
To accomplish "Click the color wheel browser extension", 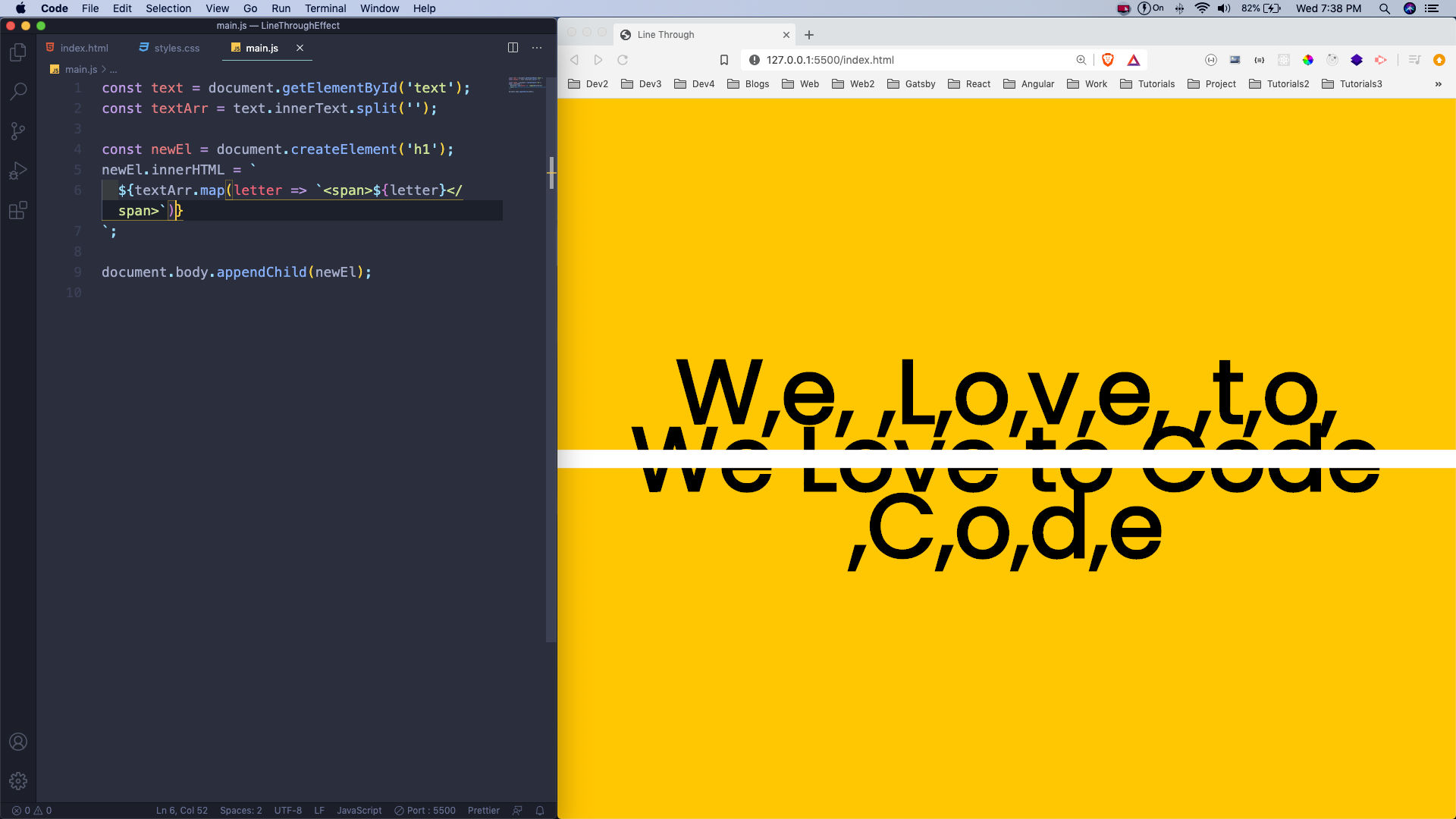I will click(x=1308, y=60).
